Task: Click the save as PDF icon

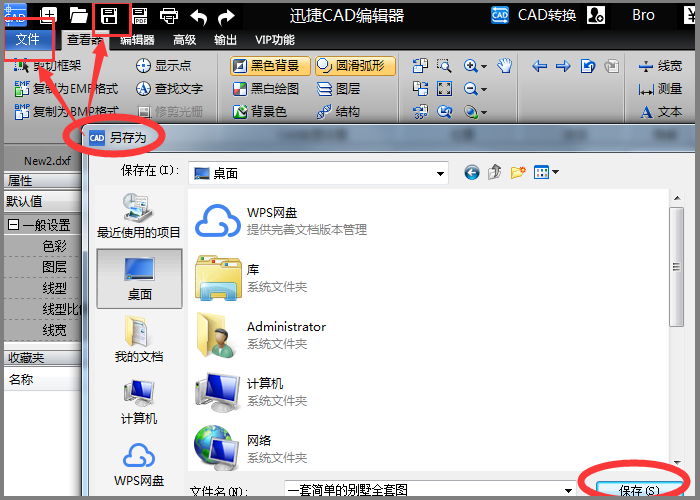Action: (140, 16)
